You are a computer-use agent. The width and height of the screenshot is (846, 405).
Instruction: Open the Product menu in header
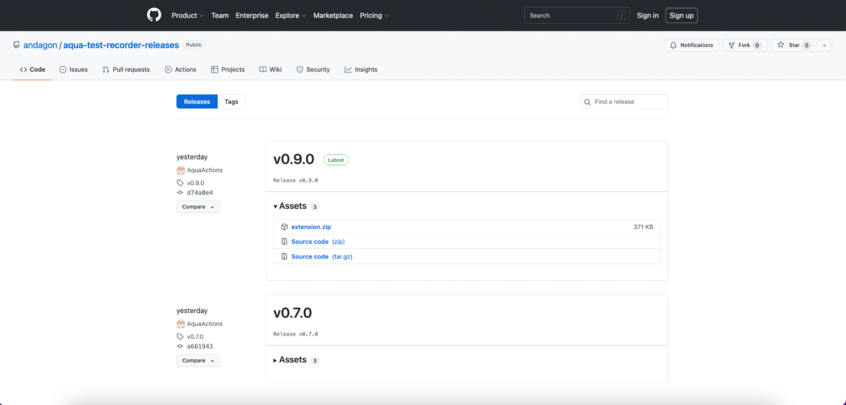186,15
